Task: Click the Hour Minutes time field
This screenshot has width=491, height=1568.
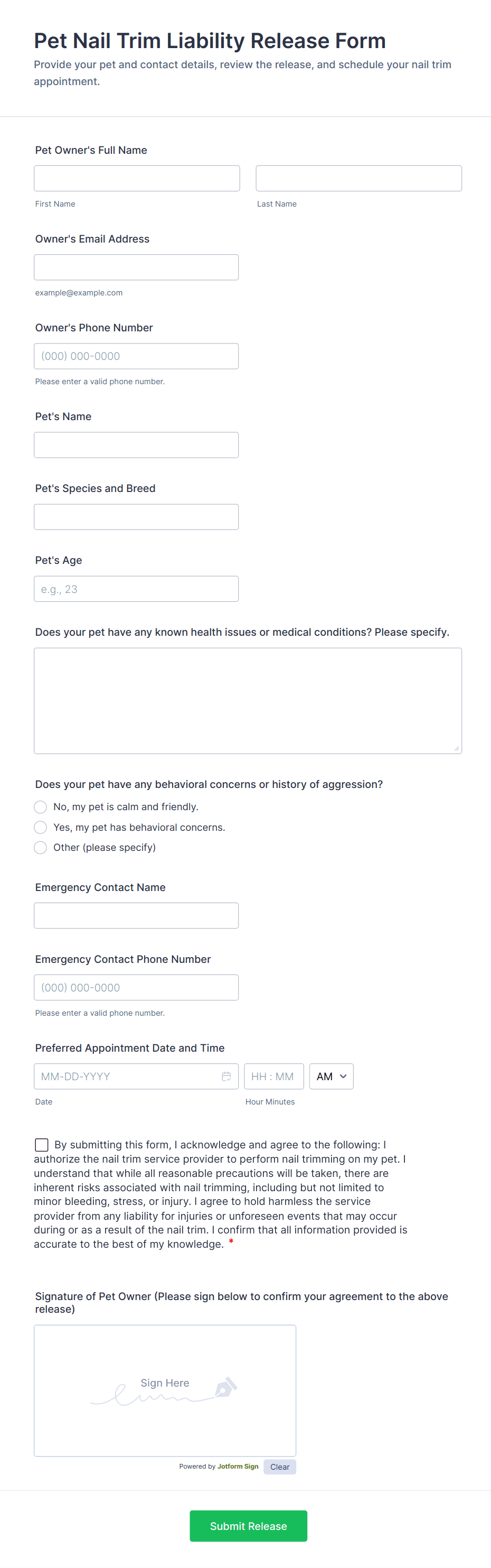Action: coord(273,1076)
